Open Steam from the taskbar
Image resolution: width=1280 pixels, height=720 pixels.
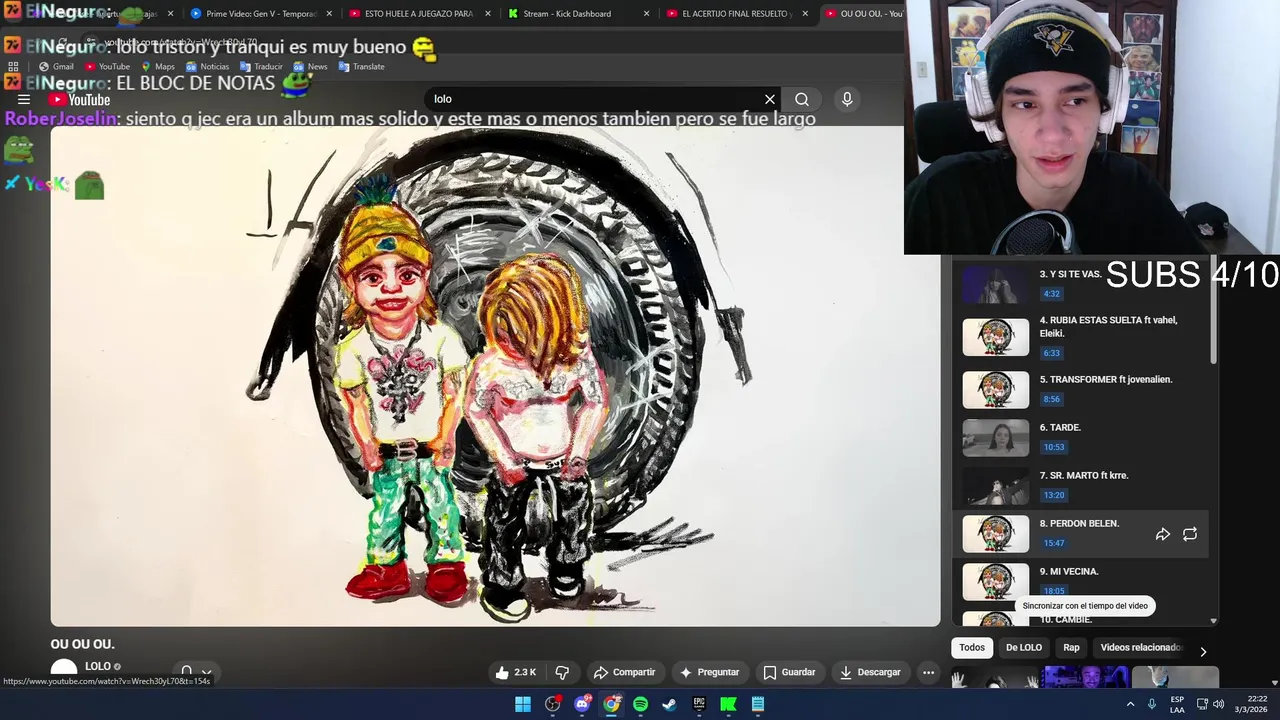[x=670, y=704]
